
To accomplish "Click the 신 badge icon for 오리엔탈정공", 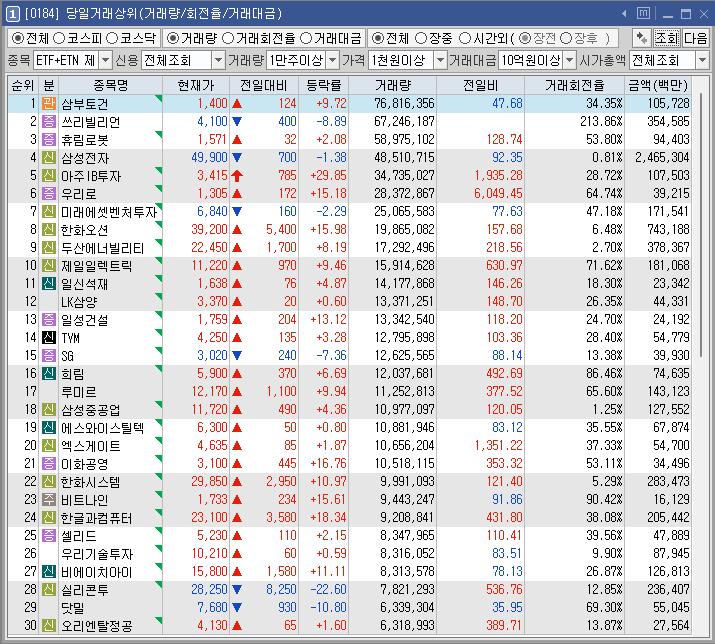I will pos(49,625).
